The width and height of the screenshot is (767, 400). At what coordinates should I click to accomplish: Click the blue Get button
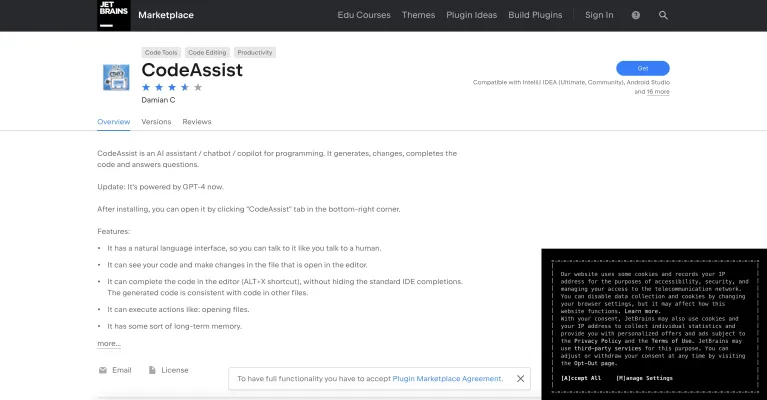(643, 68)
